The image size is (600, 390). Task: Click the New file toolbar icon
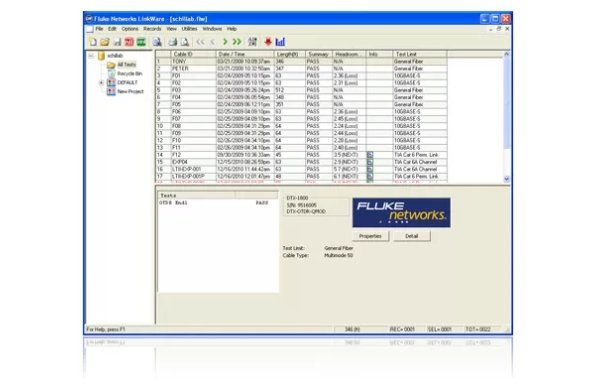point(93,42)
